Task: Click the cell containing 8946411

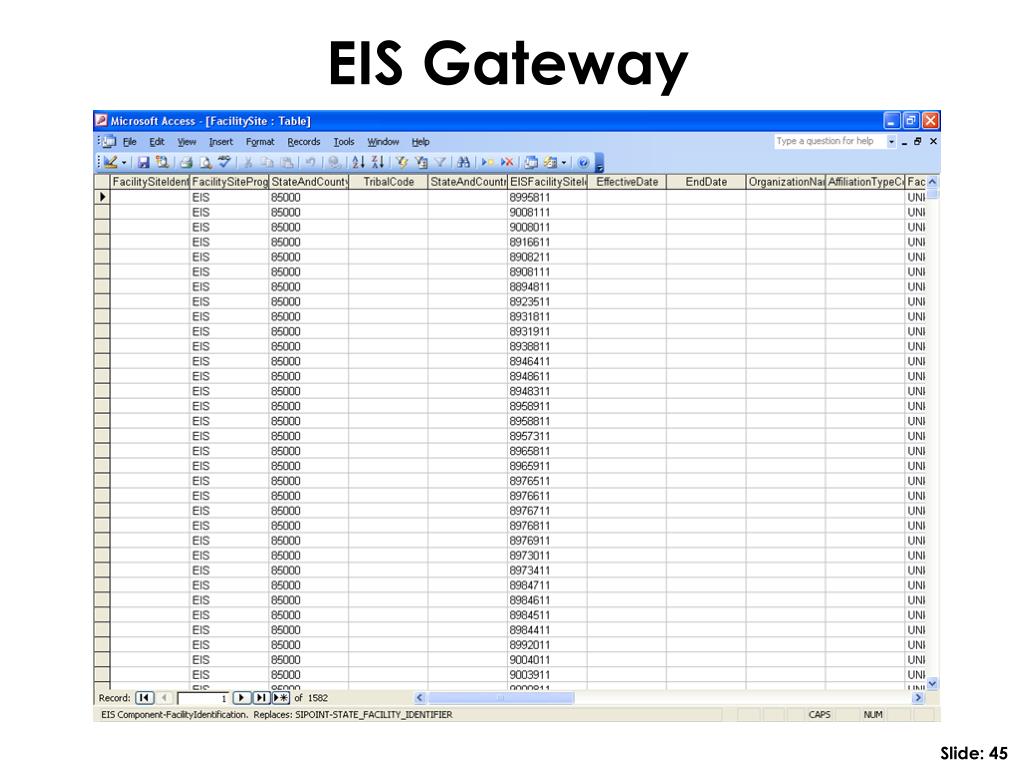Action: click(547, 361)
